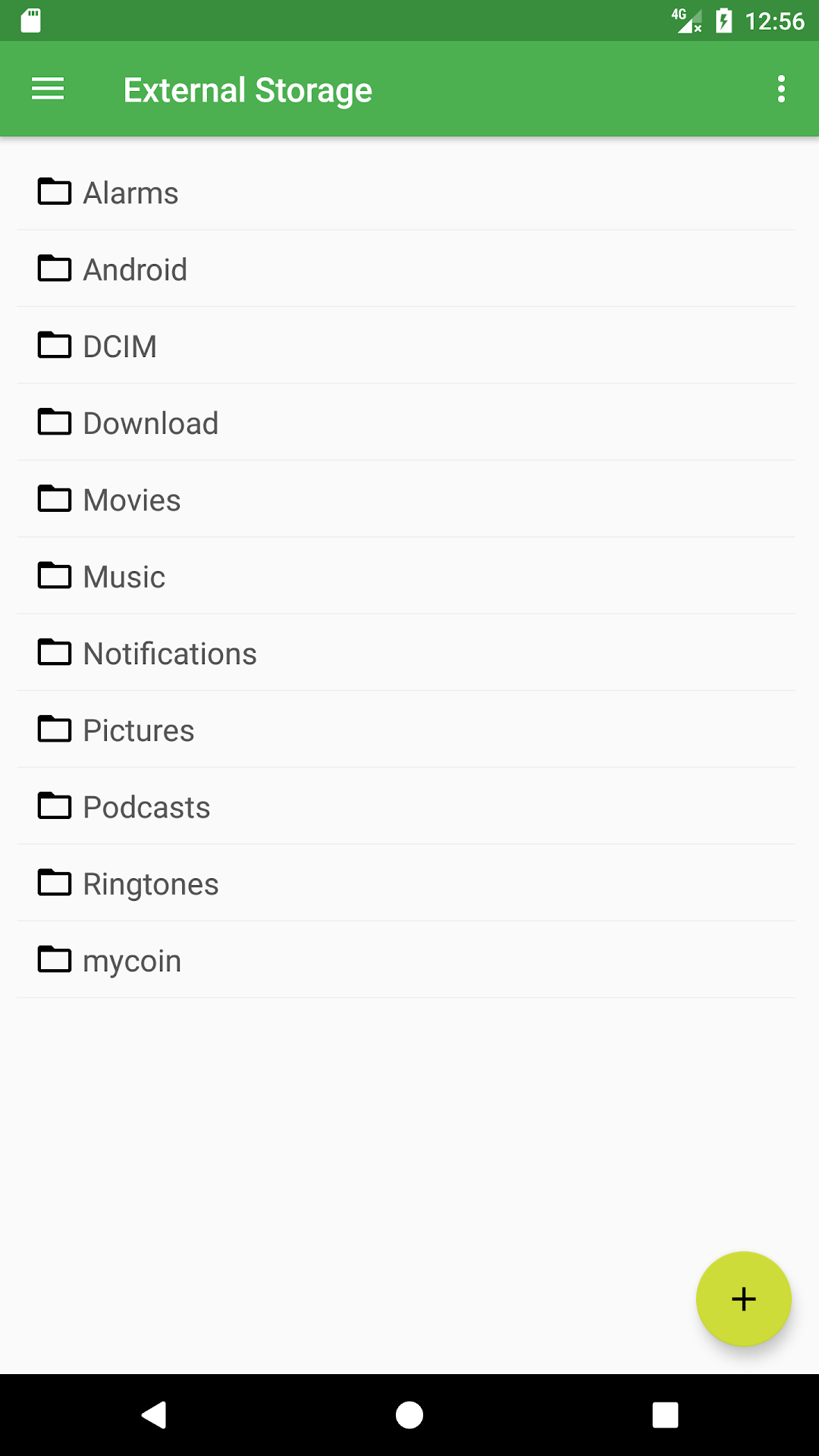Tap the Android home circle button

click(x=409, y=1414)
